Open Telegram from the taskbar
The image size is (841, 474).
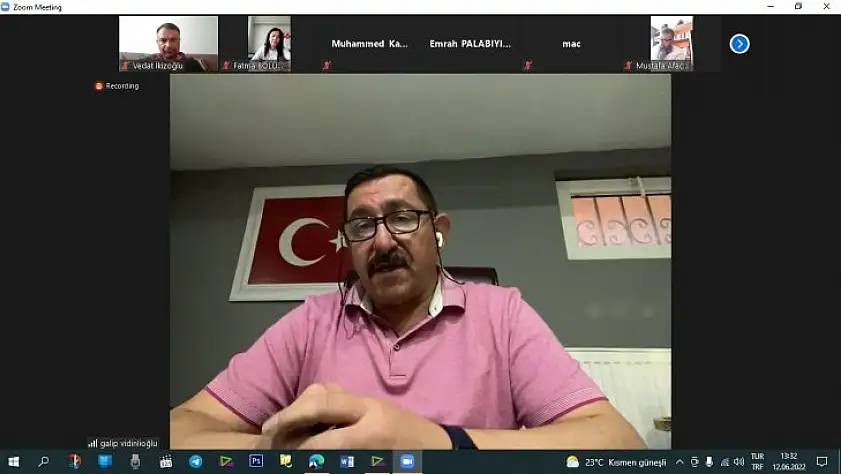click(x=195, y=461)
